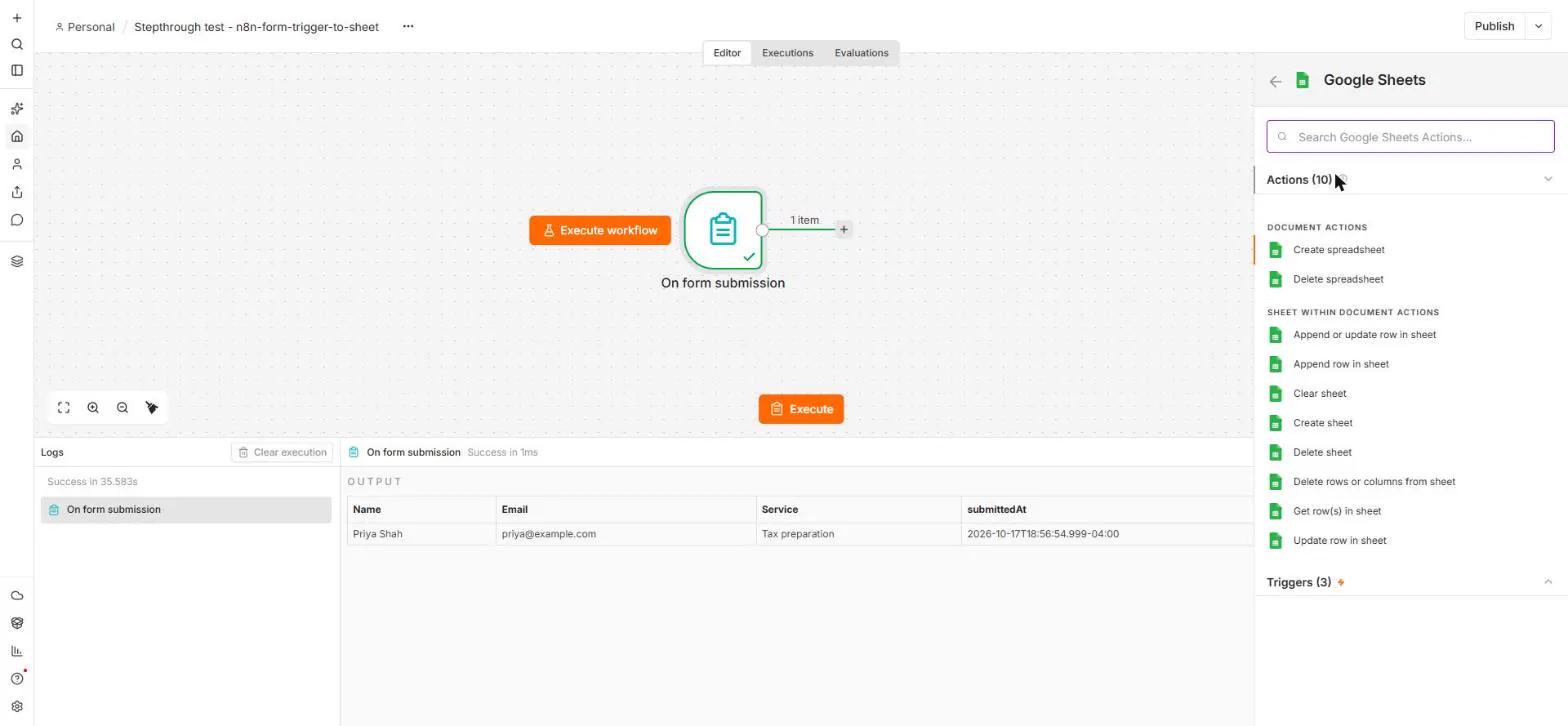Go back using Google Sheets panel arrow
The width and height of the screenshot is (1568, 726).
pos(1275,81)
